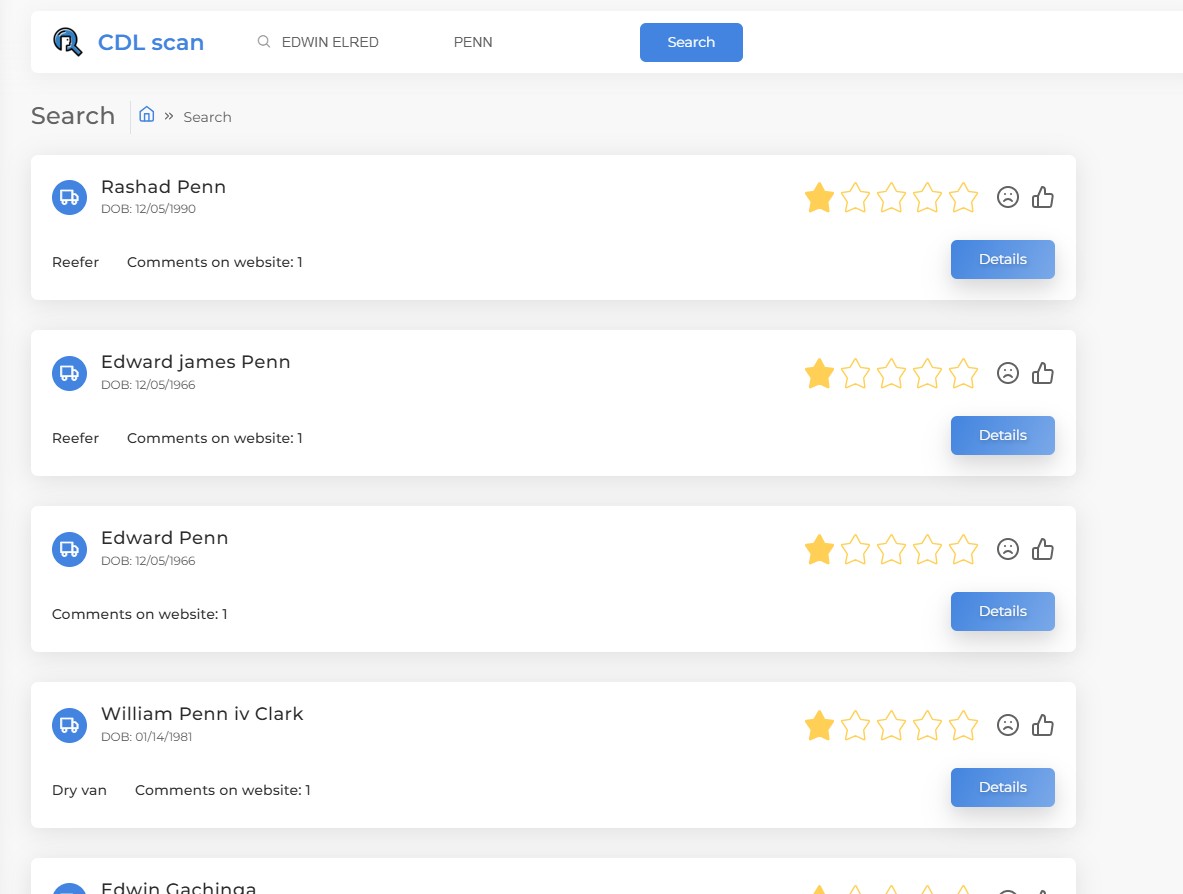Focus the first name field containing EDWIN ELRED

[330, 42]
